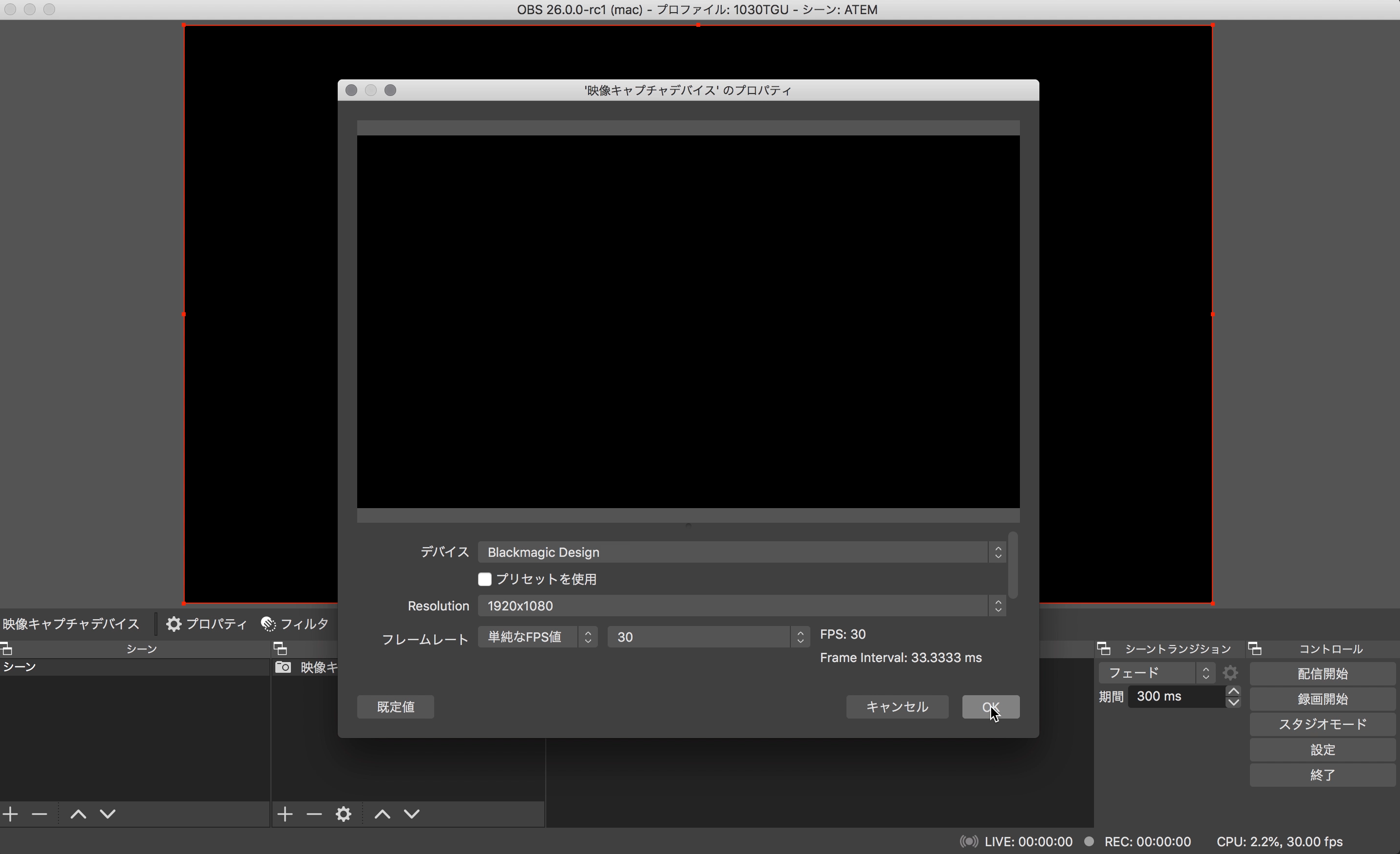
Task: Click シーントランジション dock title
Action: (1178, 649)
